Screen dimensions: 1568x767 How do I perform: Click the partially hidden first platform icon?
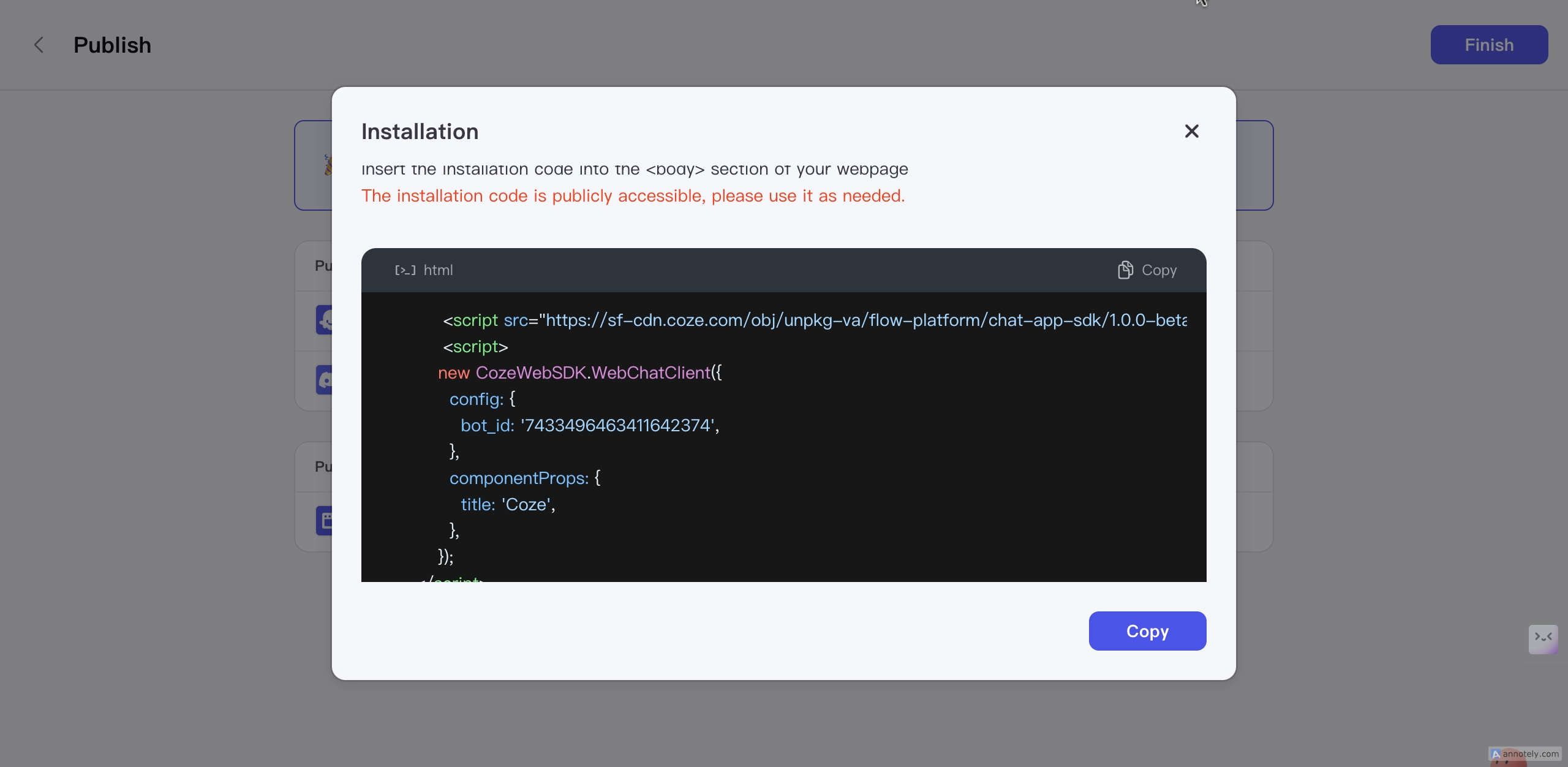324,320
